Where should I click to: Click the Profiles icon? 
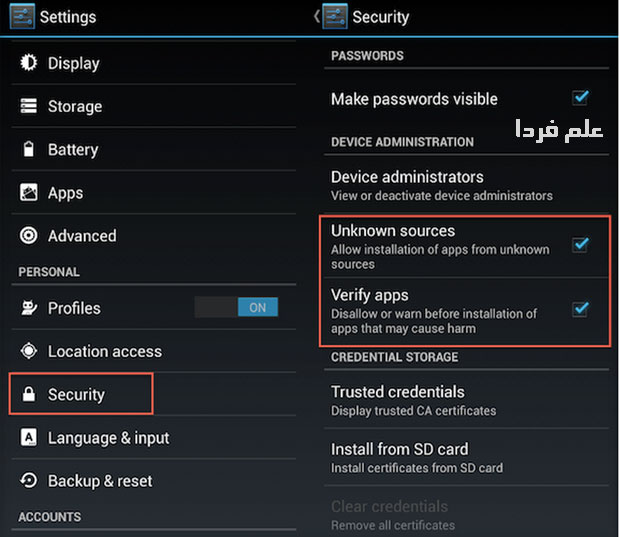(x=28, y=308)
